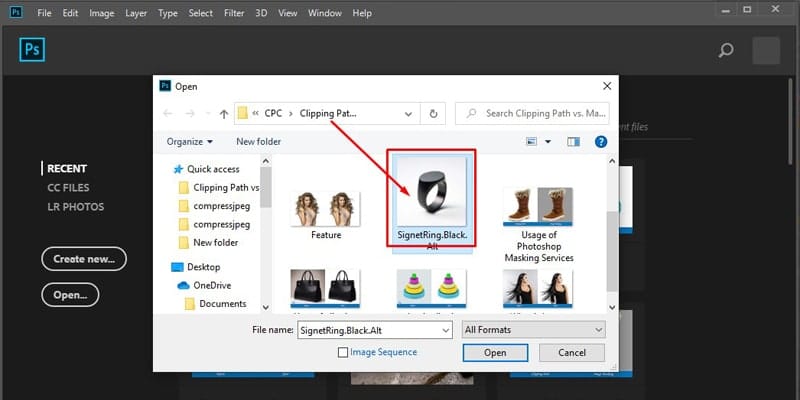
Task: Select the black handbags image thumbnail
Action: 325,288
